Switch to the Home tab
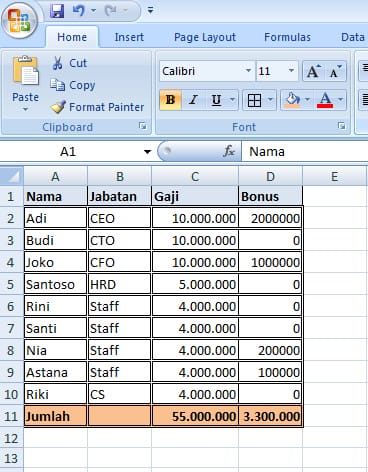This screenshot has width=368, height=472. click(72, 37)
